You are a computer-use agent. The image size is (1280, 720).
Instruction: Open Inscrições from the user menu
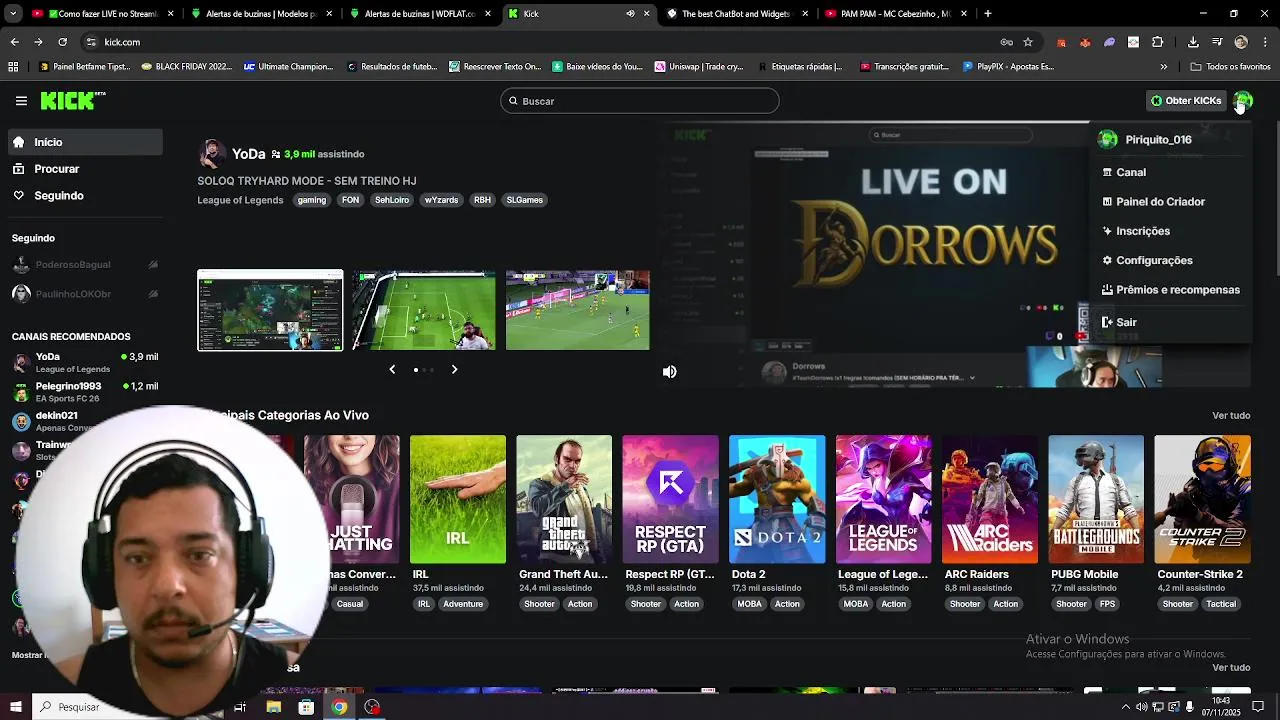[1170, 231]
